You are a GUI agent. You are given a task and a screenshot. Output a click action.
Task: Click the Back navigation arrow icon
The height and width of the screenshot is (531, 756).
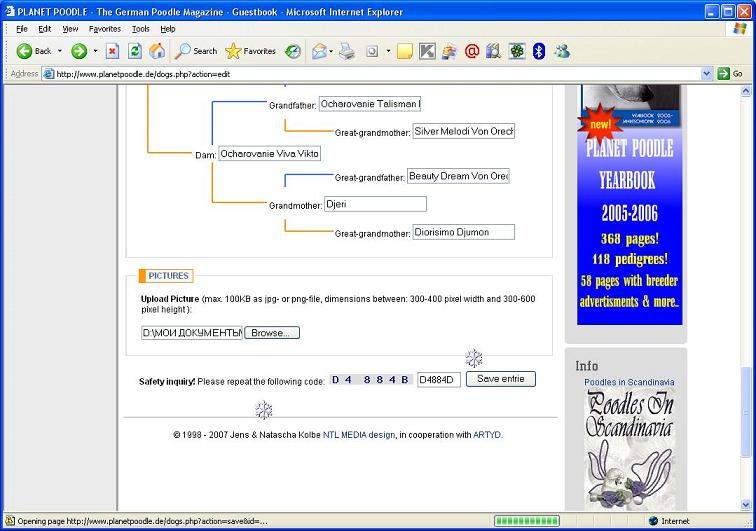point(24,51)
